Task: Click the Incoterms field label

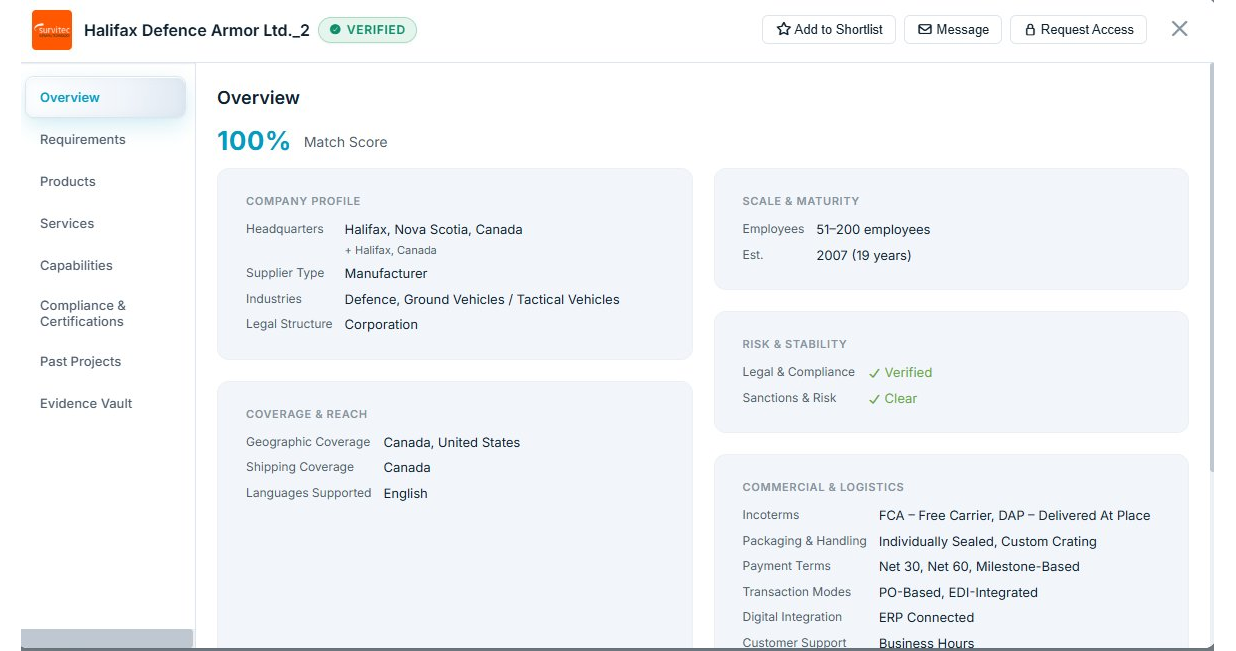Action: pos(771,515)
